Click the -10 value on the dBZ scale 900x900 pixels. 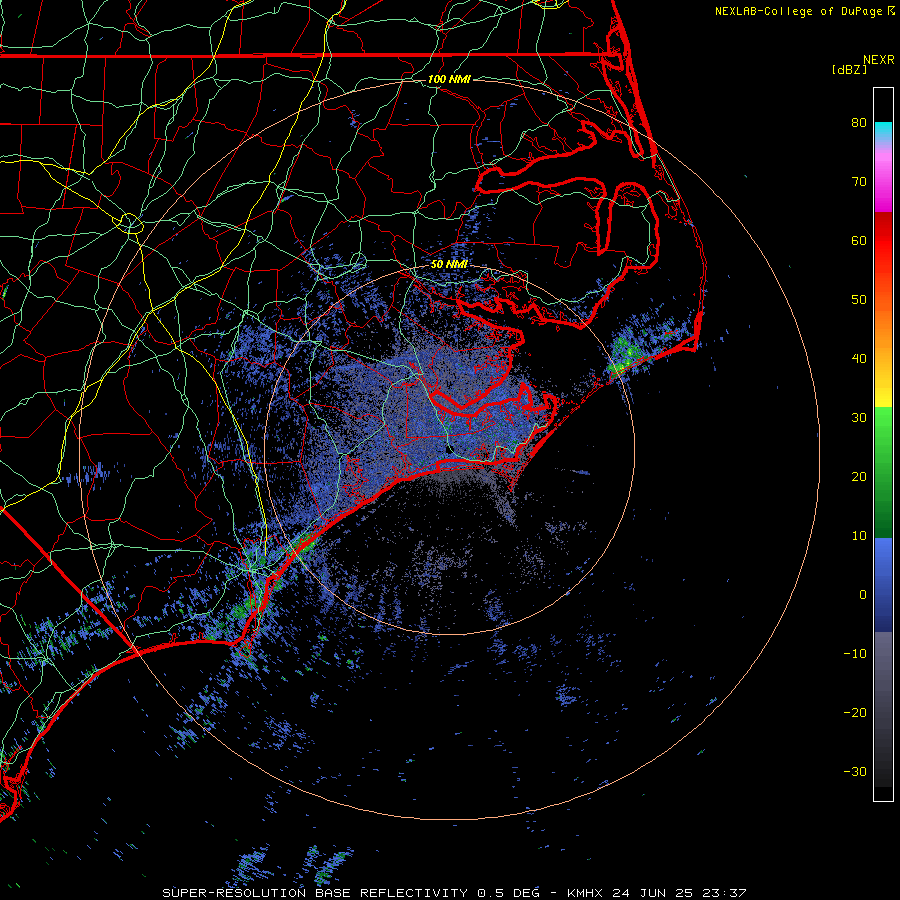(x=855, y=654)
